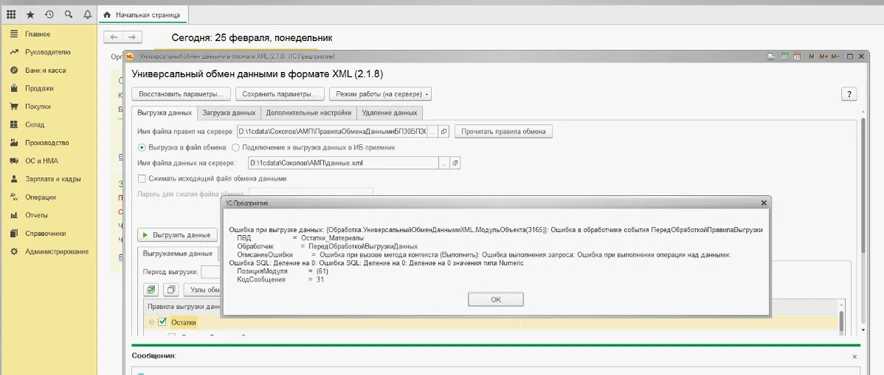The image size is (884, 375).
Task: Click OK in the error dialog
Action: pyautogui.click(x=496, y=300)
